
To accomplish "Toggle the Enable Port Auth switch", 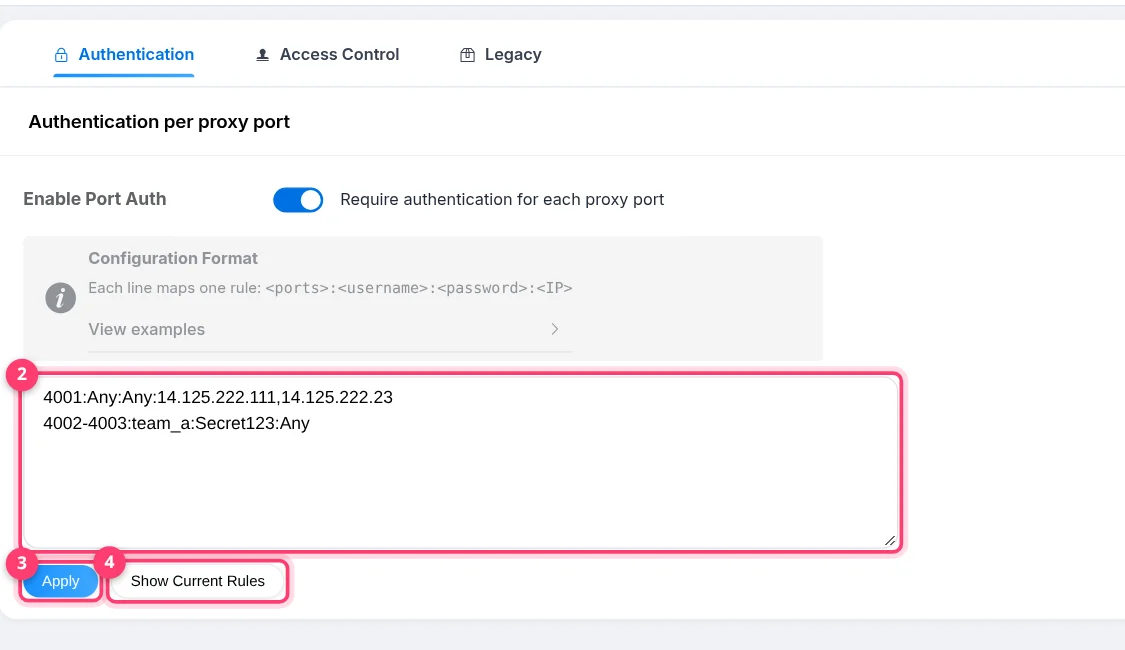I will point(298,199).
